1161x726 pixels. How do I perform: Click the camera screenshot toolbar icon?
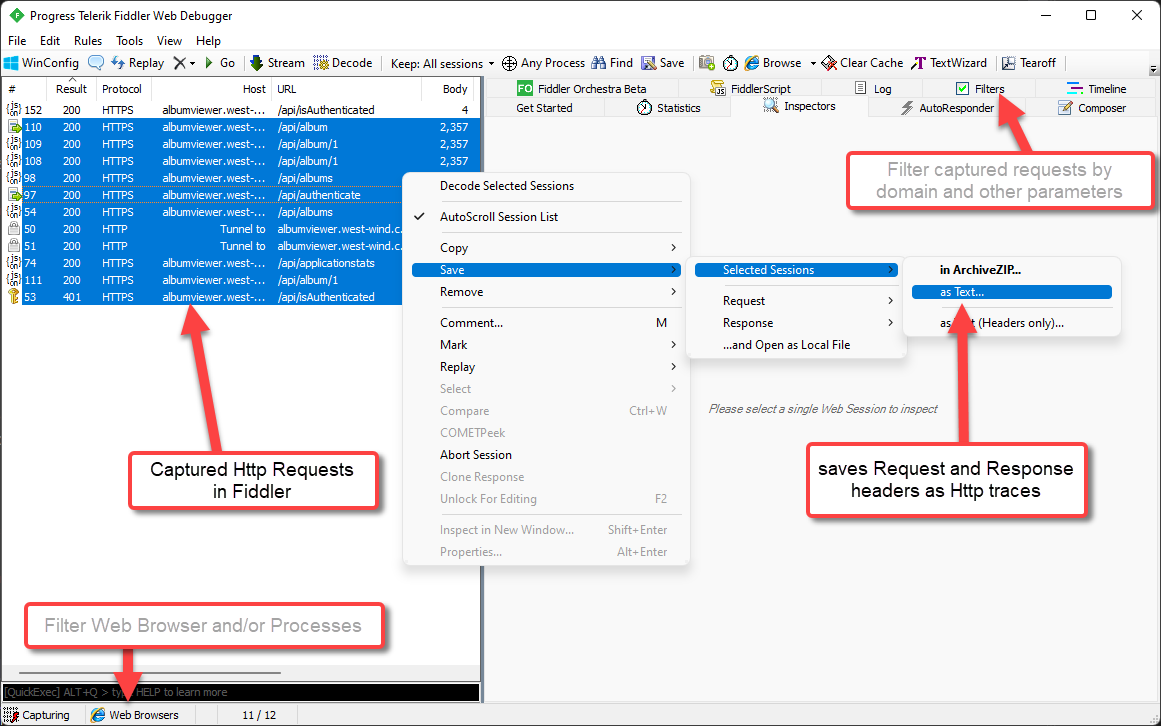pos(707,63)
